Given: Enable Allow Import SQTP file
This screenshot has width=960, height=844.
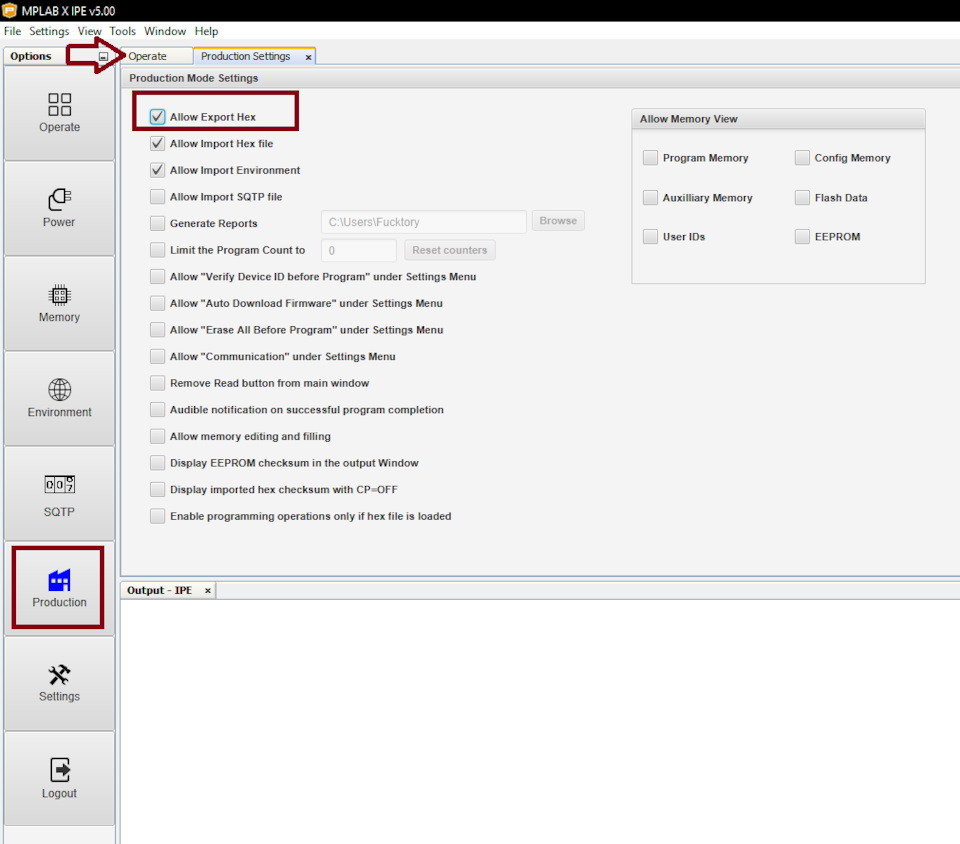Looking at the screenshot, I should point(157,196).
